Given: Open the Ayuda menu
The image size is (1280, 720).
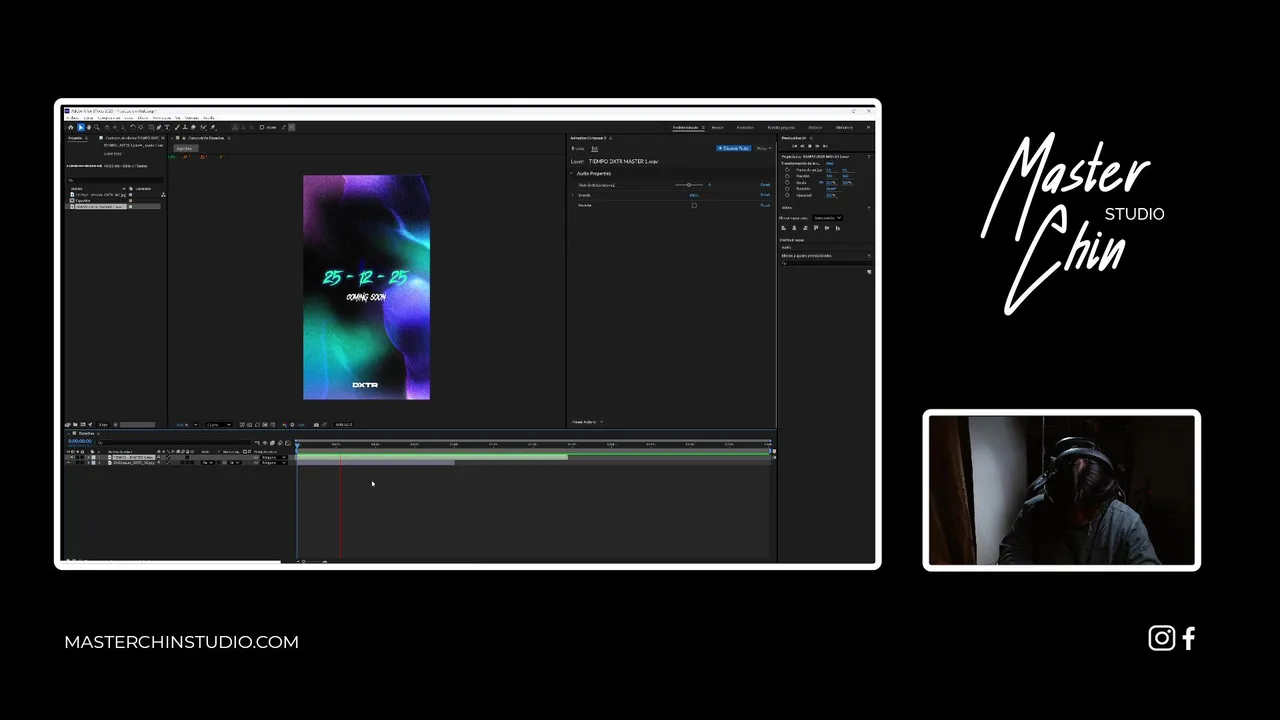Looking at the screenshot, I should coord(209,118).
